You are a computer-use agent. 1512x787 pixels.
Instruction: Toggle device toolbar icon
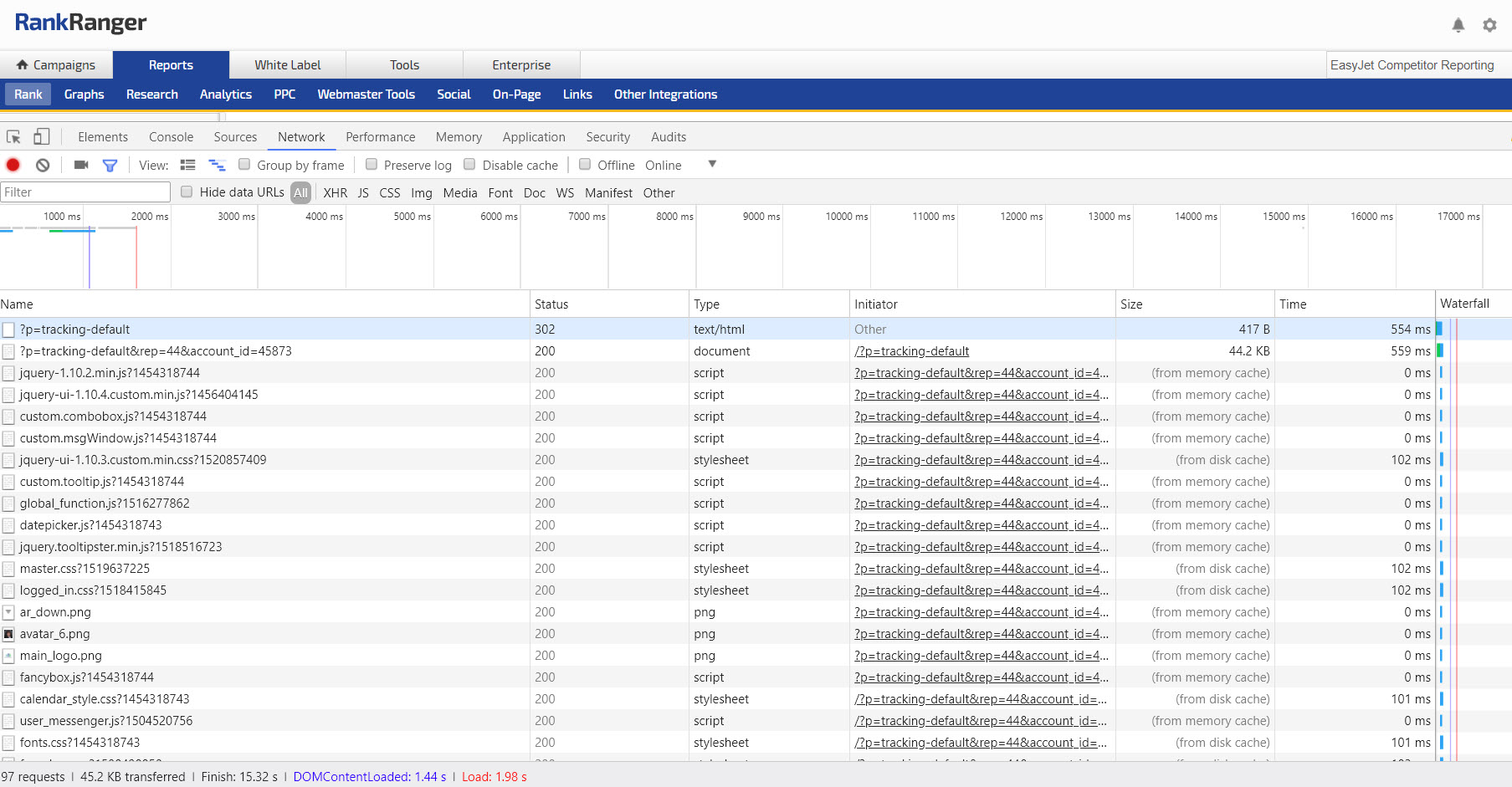click(41, 136)
